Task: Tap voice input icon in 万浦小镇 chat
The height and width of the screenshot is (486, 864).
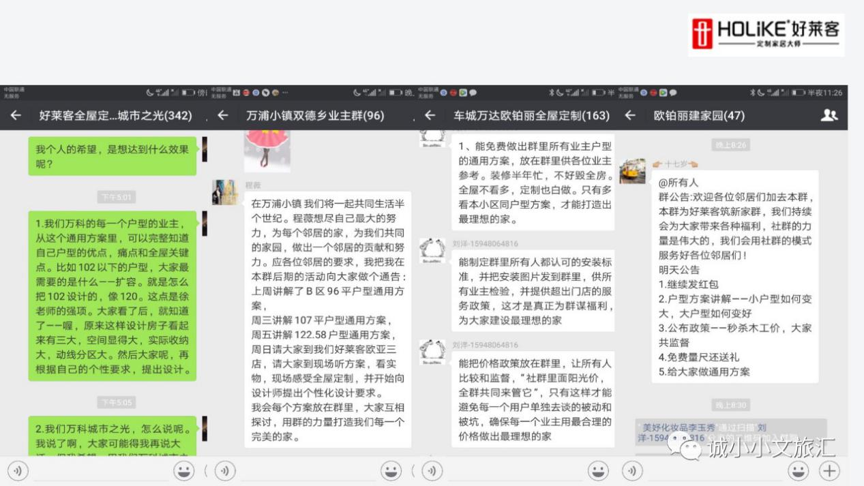Action: click(225, 471)
